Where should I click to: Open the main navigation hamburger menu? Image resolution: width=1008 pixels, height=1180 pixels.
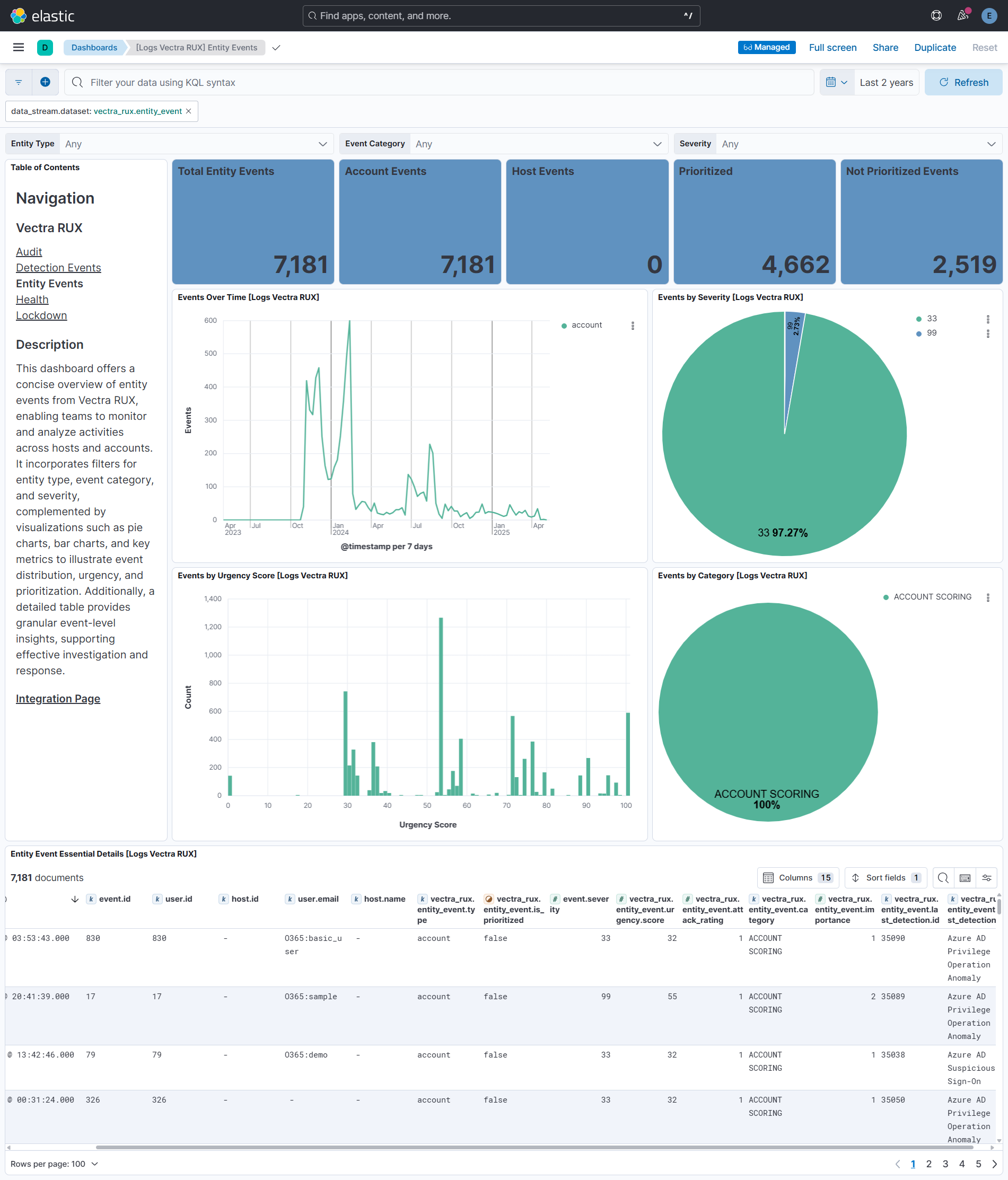coord(18,48)
